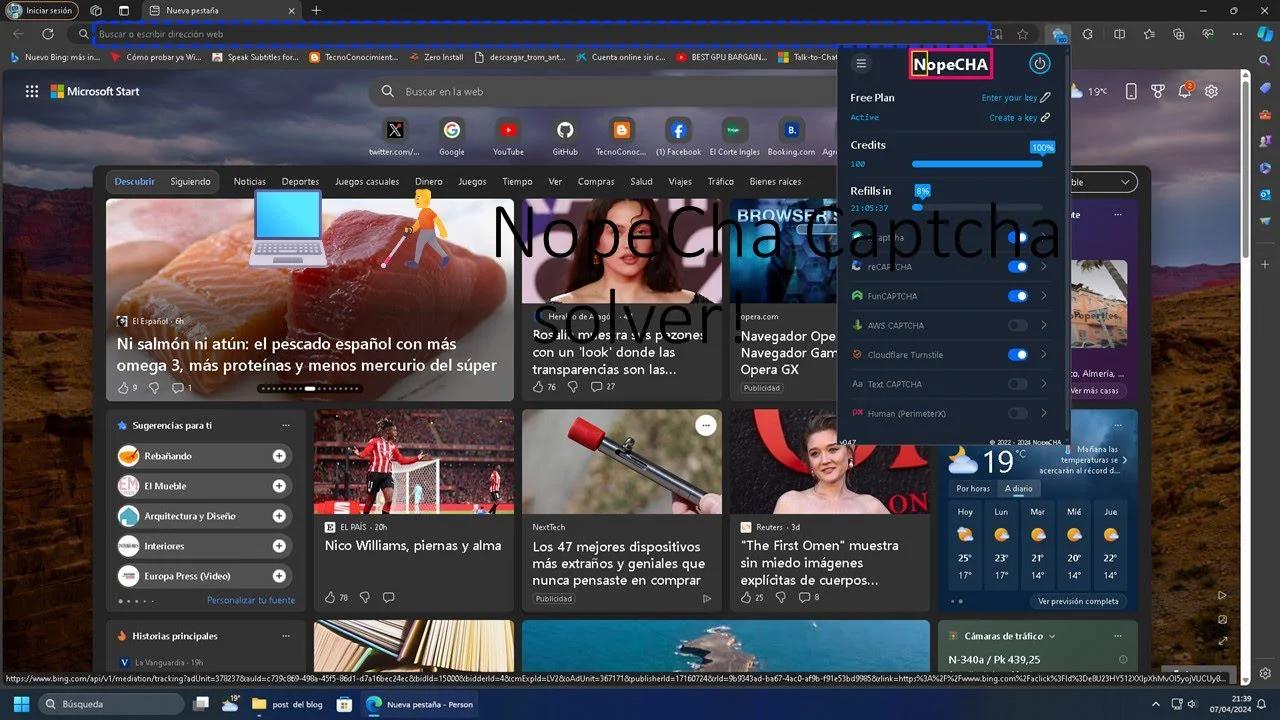Click the browser address bar
Screen dimensions: 1280x720
pyautogui.click(x=540, y=34)
